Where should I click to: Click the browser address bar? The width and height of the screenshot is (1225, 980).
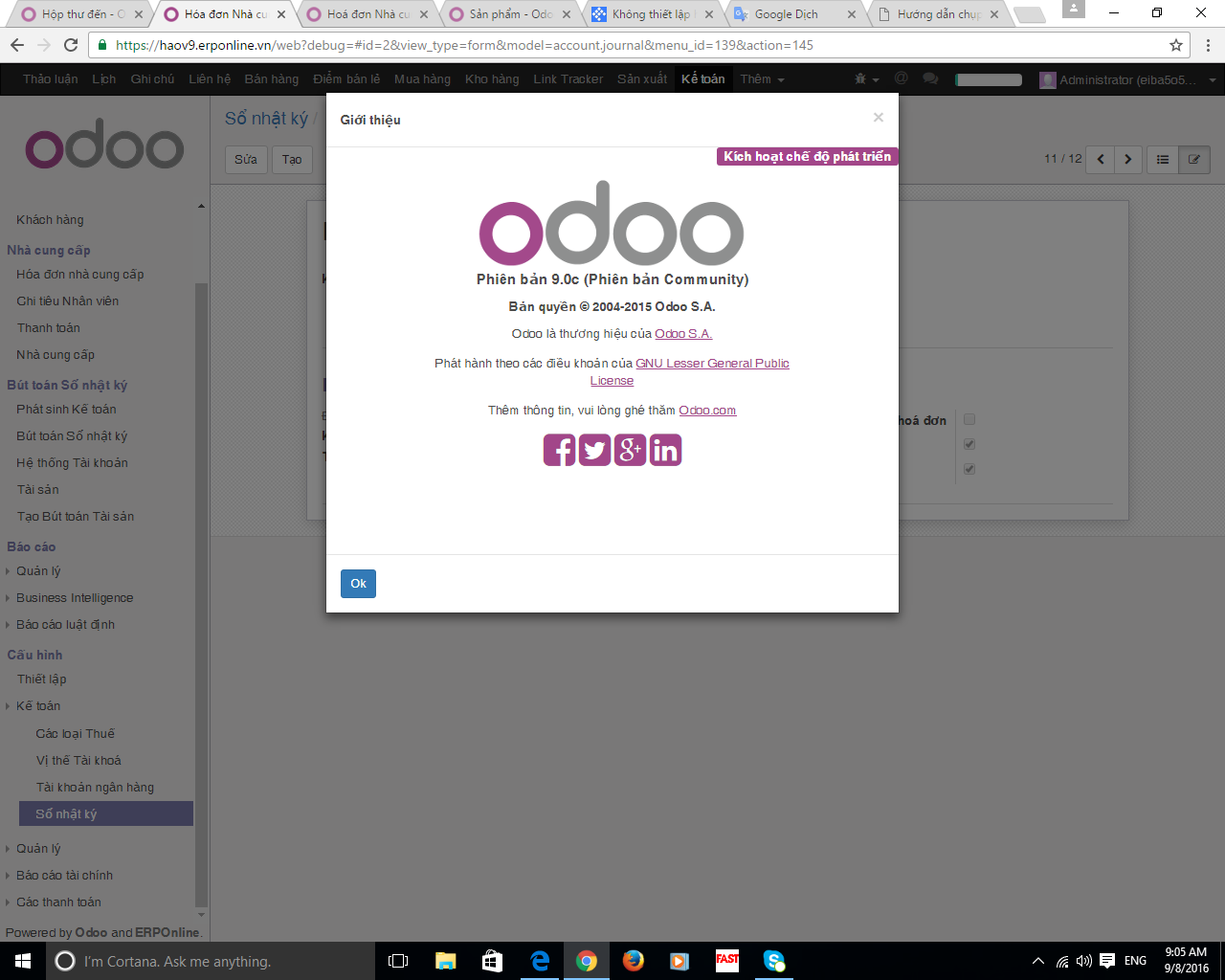pos(637,45)
